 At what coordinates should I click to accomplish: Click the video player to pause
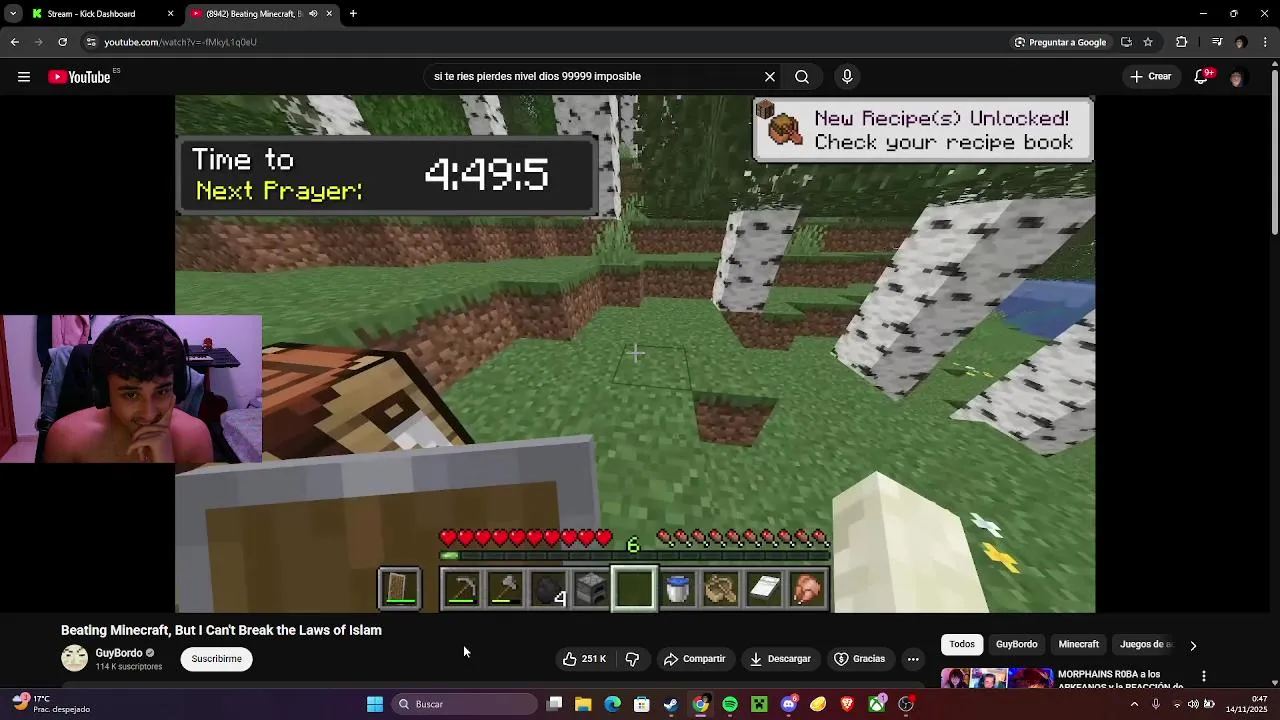click(x=635, y=354)
